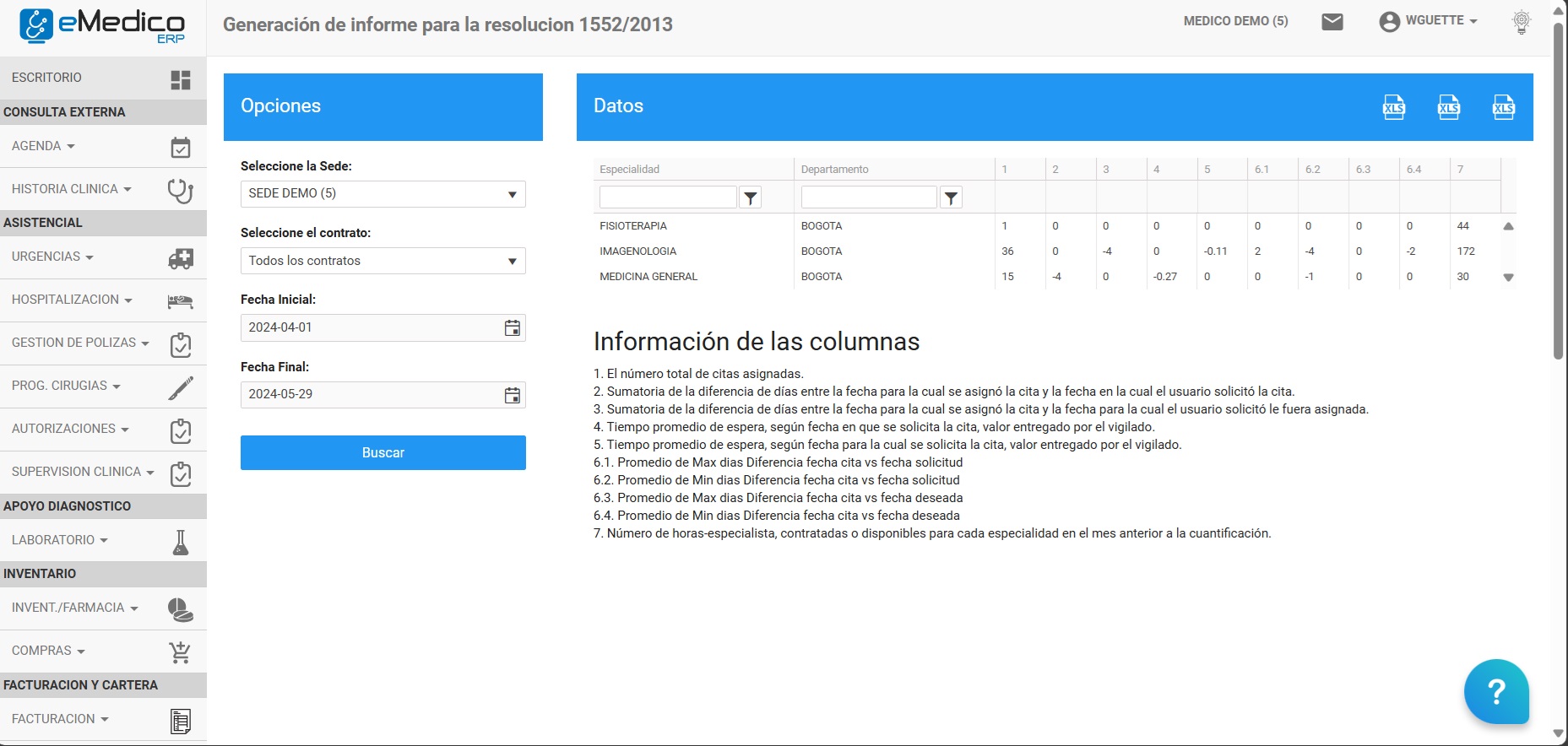Click the Especialidad filter funnel icon

[x=751, y=197]
